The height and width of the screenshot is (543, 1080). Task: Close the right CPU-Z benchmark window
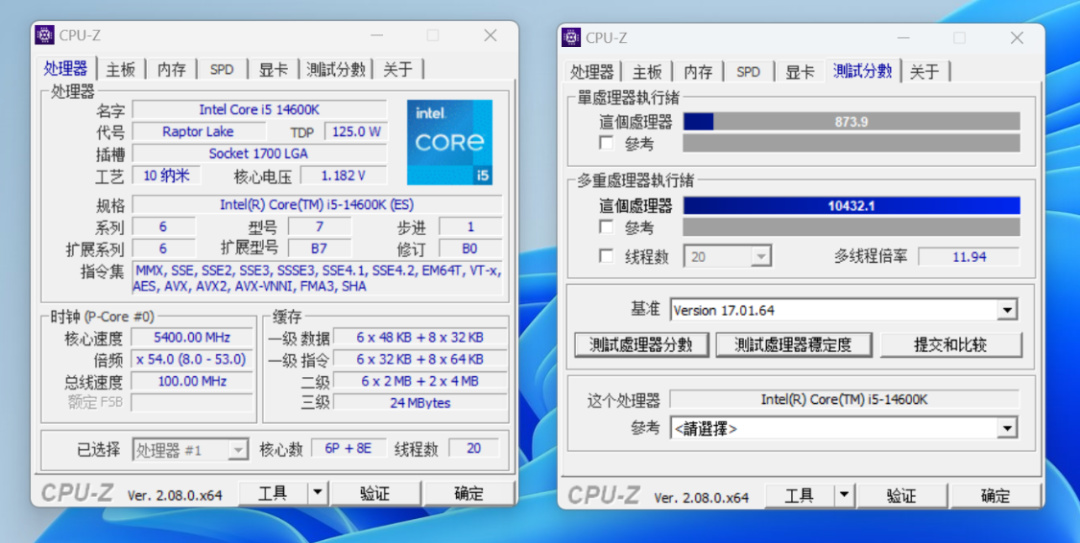[x=1017, y=38]
